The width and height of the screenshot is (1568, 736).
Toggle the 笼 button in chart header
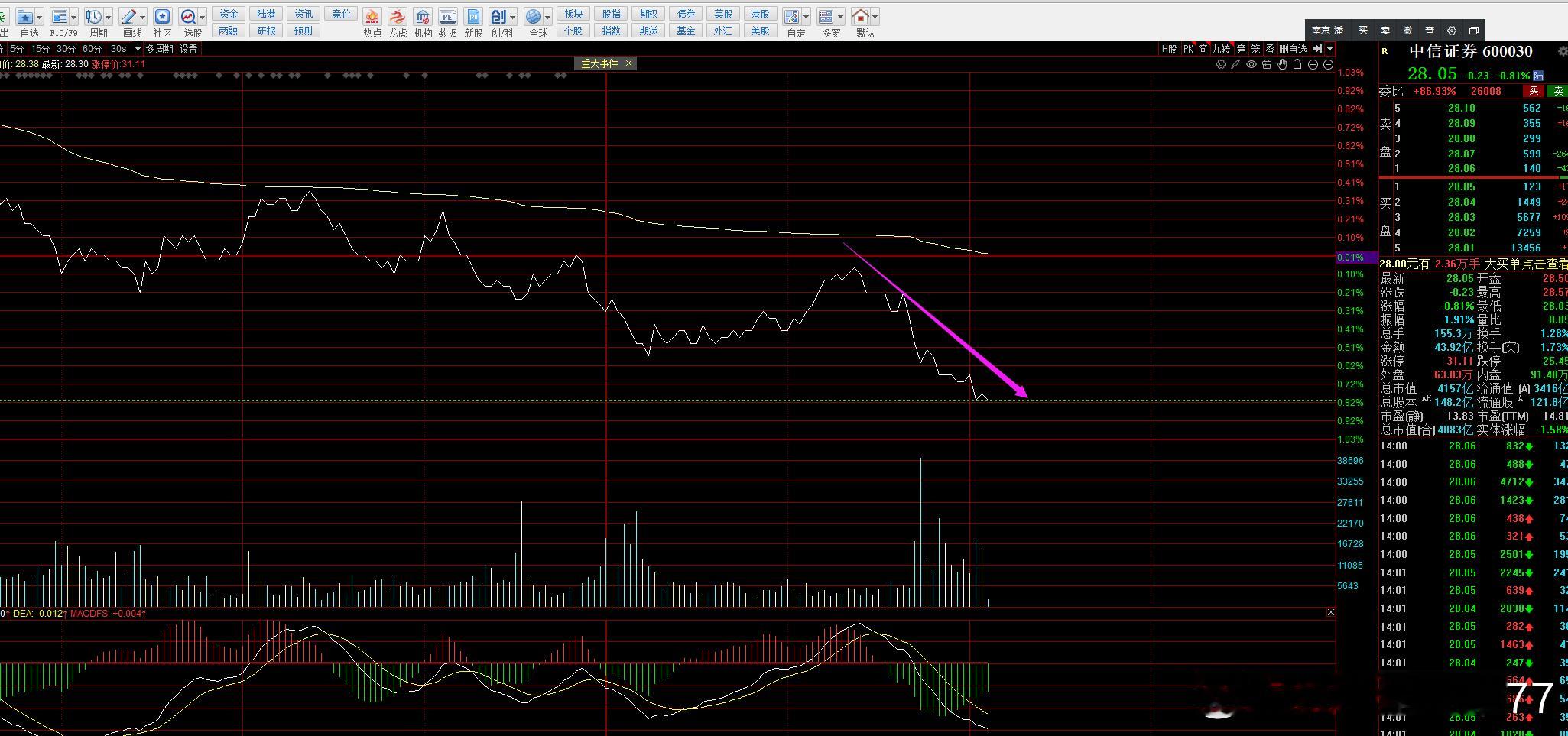pos(1255,49)
